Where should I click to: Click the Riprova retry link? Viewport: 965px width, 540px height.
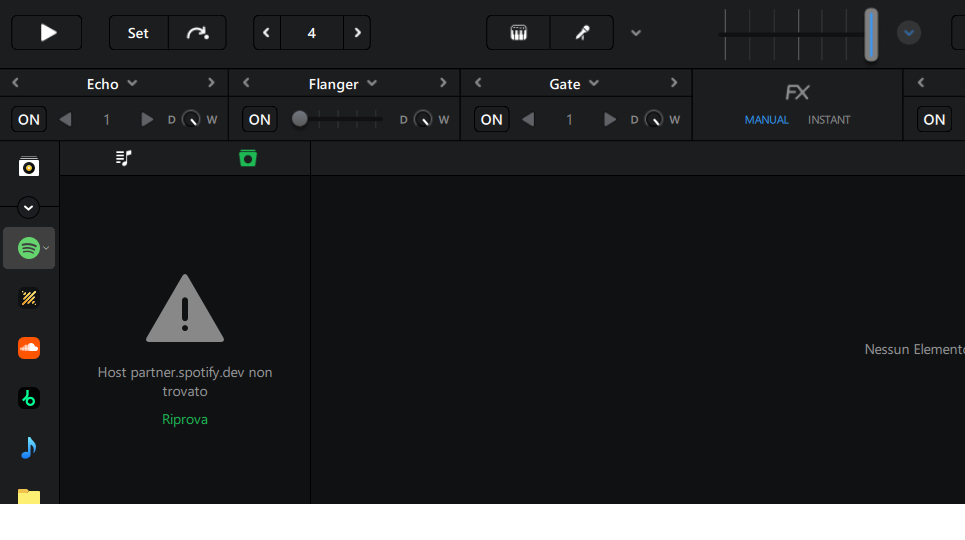[x=185, y=419]
